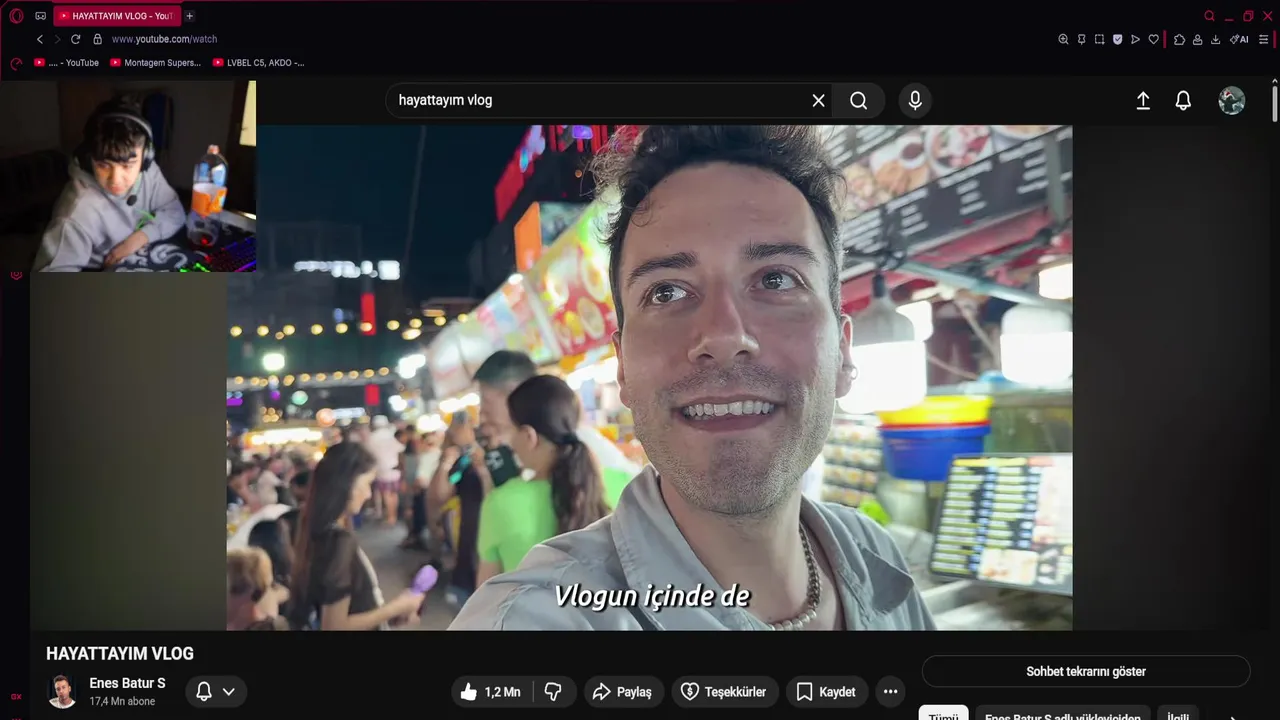Click the Teşekkürler thanks button

tap(724, 691)
